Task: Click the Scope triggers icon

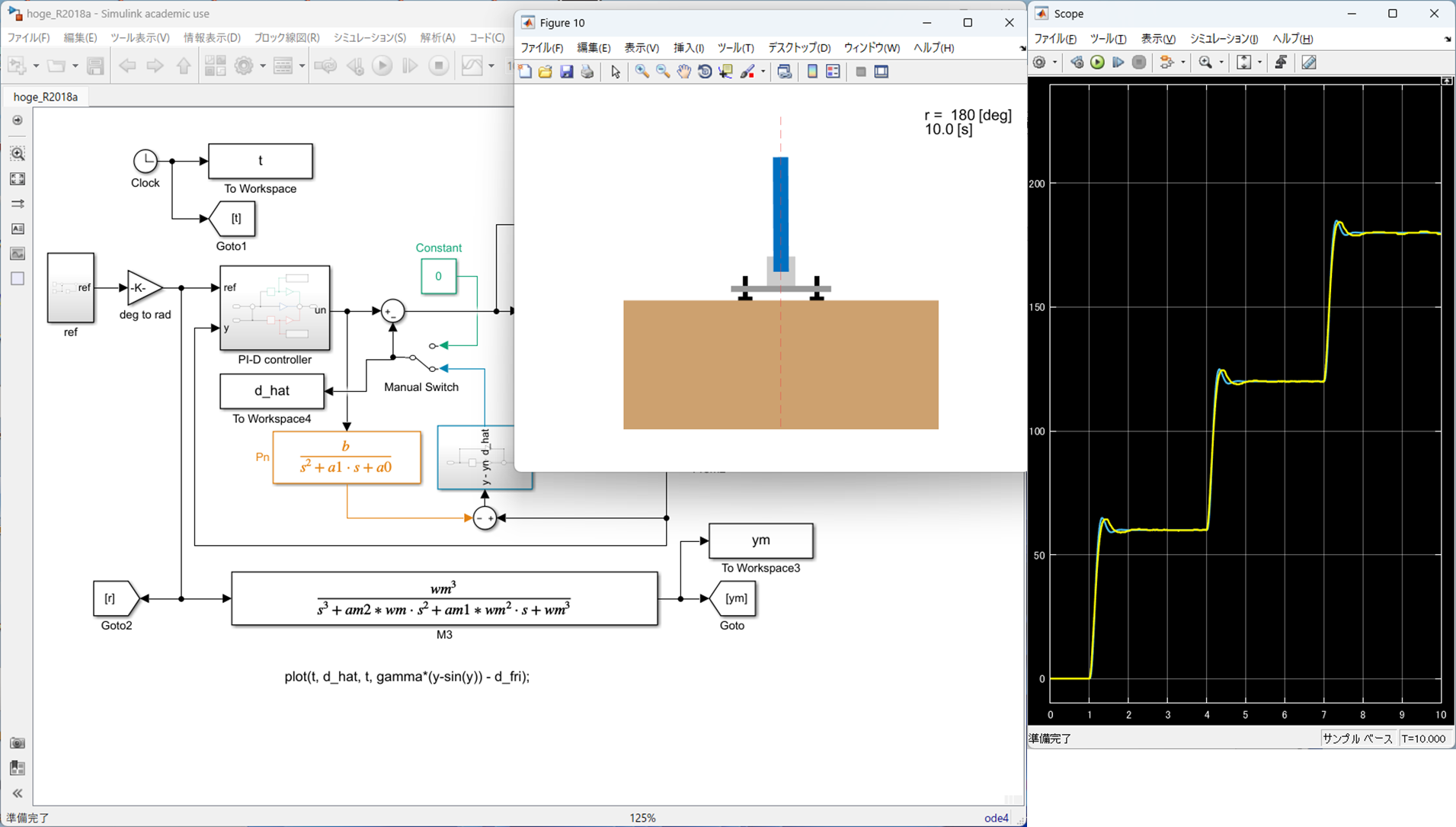Action: tap(1281, 63)
